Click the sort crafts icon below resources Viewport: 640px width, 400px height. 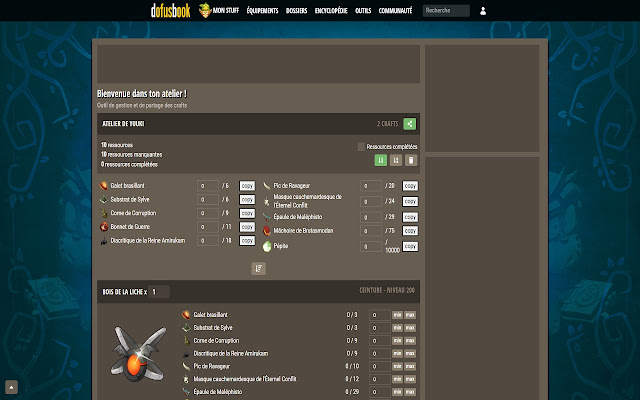(258, 268)
